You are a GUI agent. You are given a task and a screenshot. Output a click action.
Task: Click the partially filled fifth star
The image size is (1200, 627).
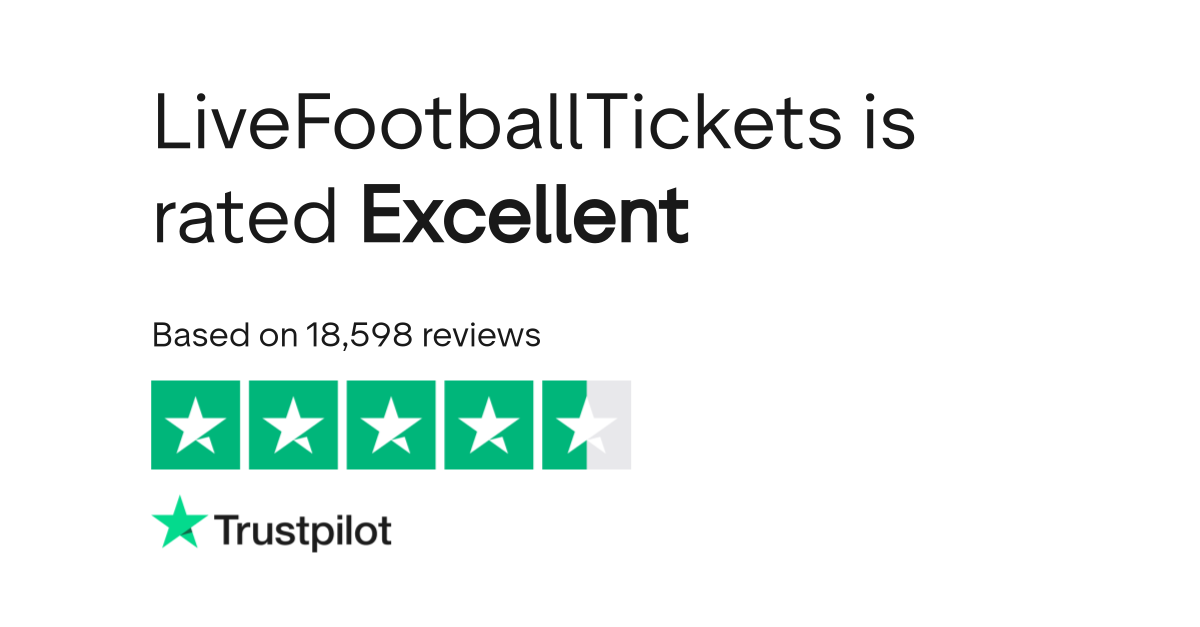[x=586, y=425]
